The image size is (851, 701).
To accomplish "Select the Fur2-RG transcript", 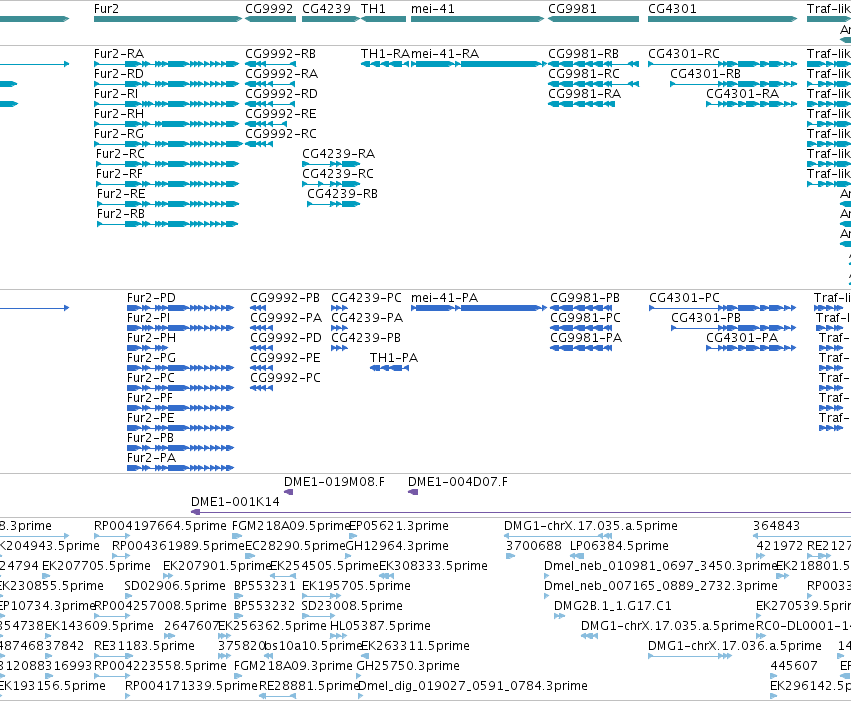I will pos(168,144).
